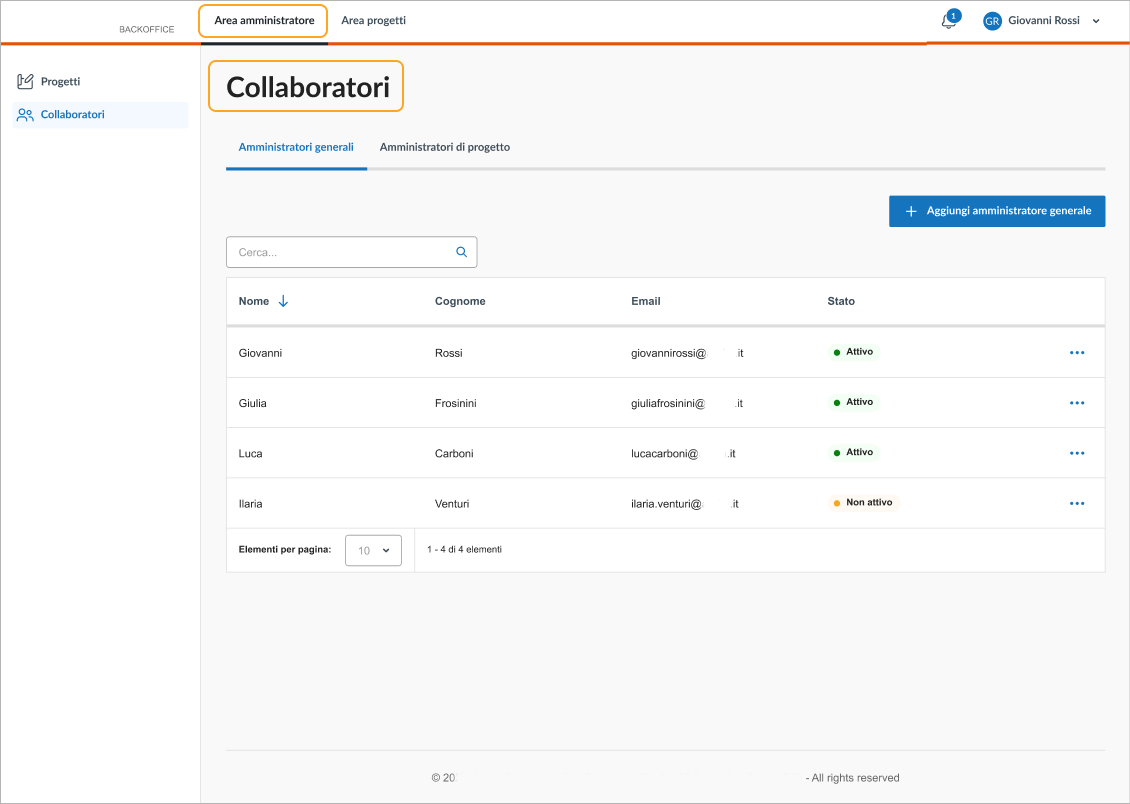The width and height of the screenshot is (1130, 804).
Task: Open three-dot menu for Ilaria Venturi
Action: tap(1077, 503)
